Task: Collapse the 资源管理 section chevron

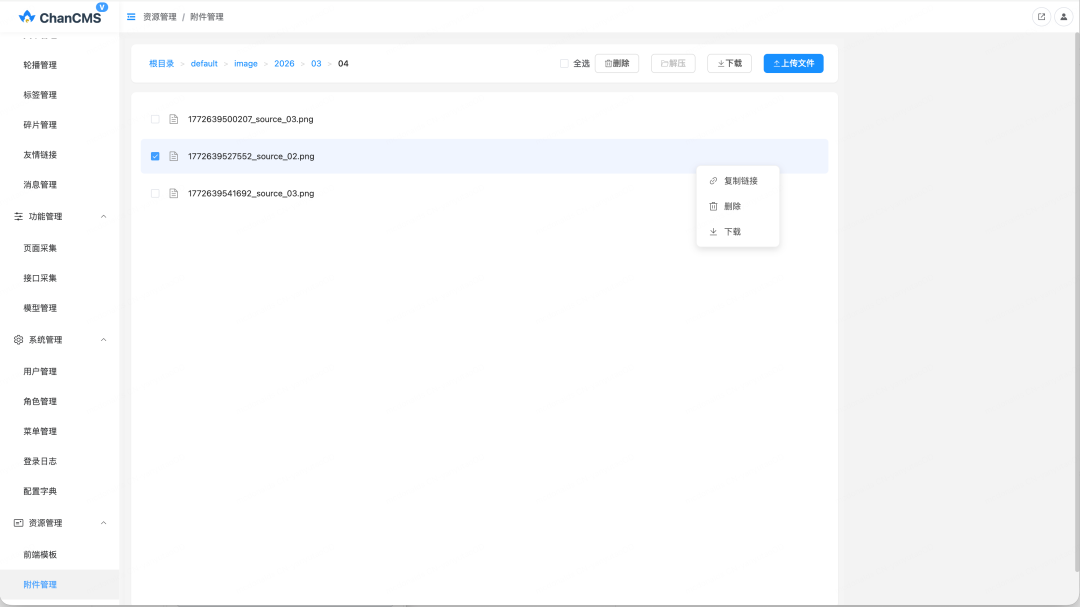Action: tap(103, 523)
